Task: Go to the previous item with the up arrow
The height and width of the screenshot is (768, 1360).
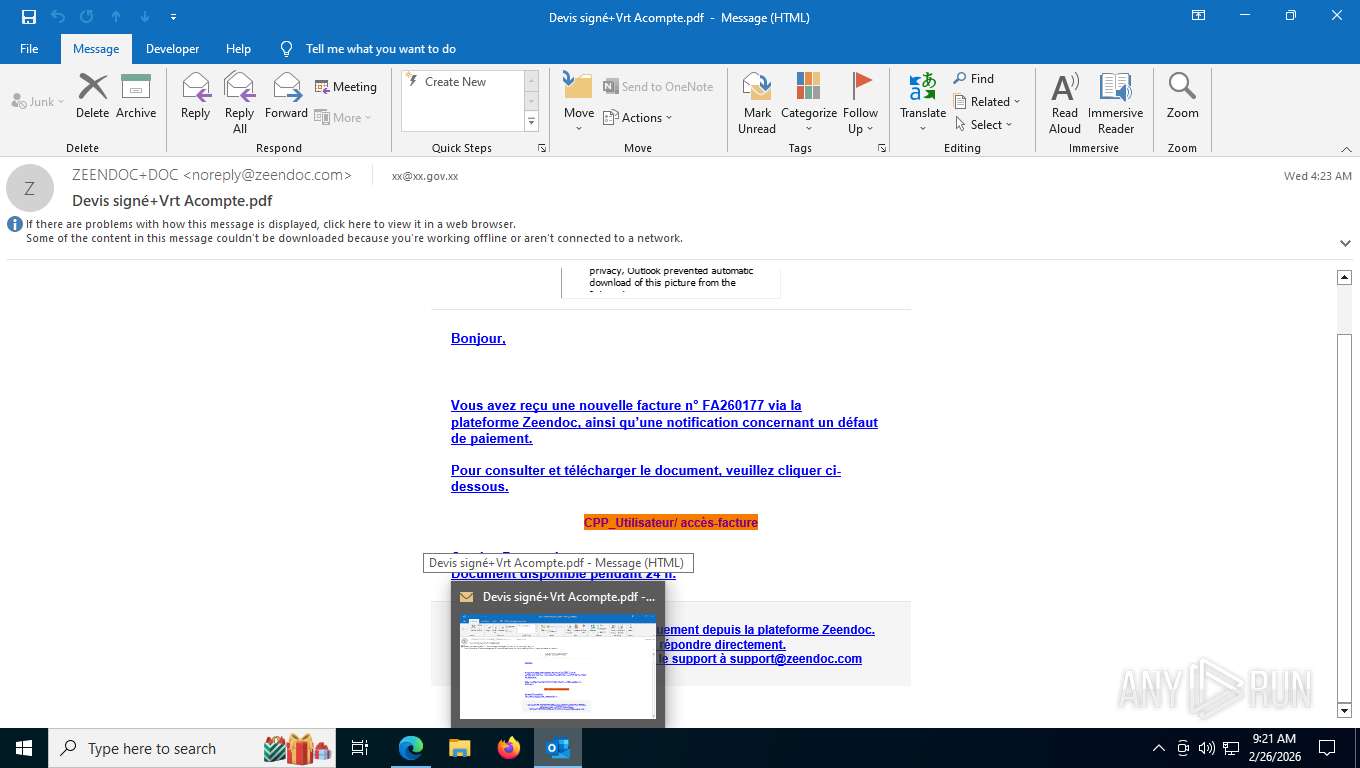Action: pos(116,17)
